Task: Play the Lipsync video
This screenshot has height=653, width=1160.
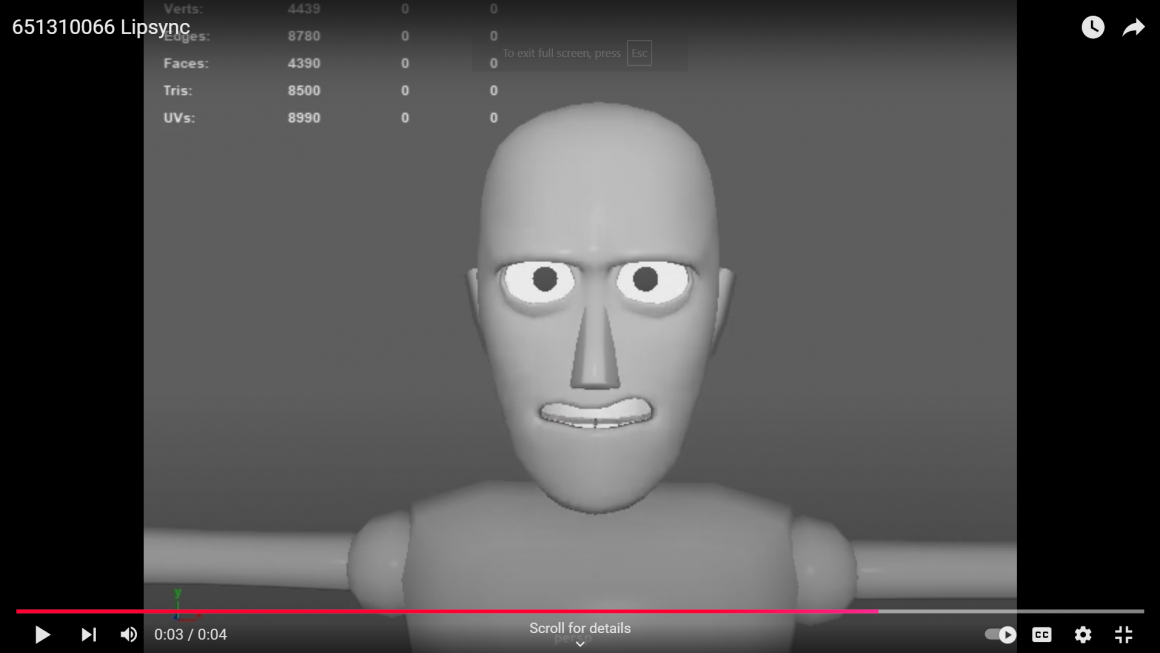Action: (42, 635)
